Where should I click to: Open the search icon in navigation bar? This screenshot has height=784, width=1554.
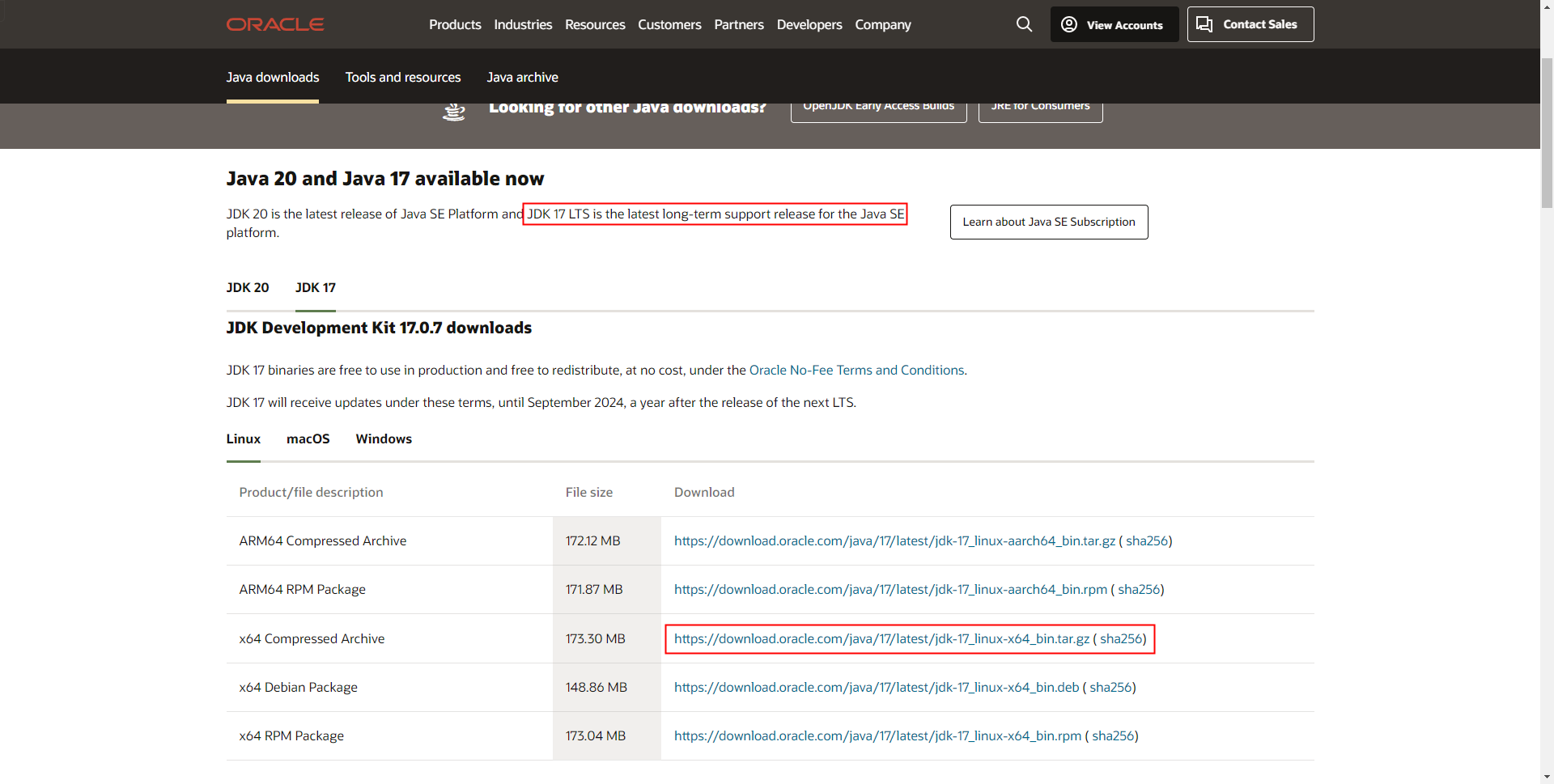pyautogui.click(x=1024, y=24)
